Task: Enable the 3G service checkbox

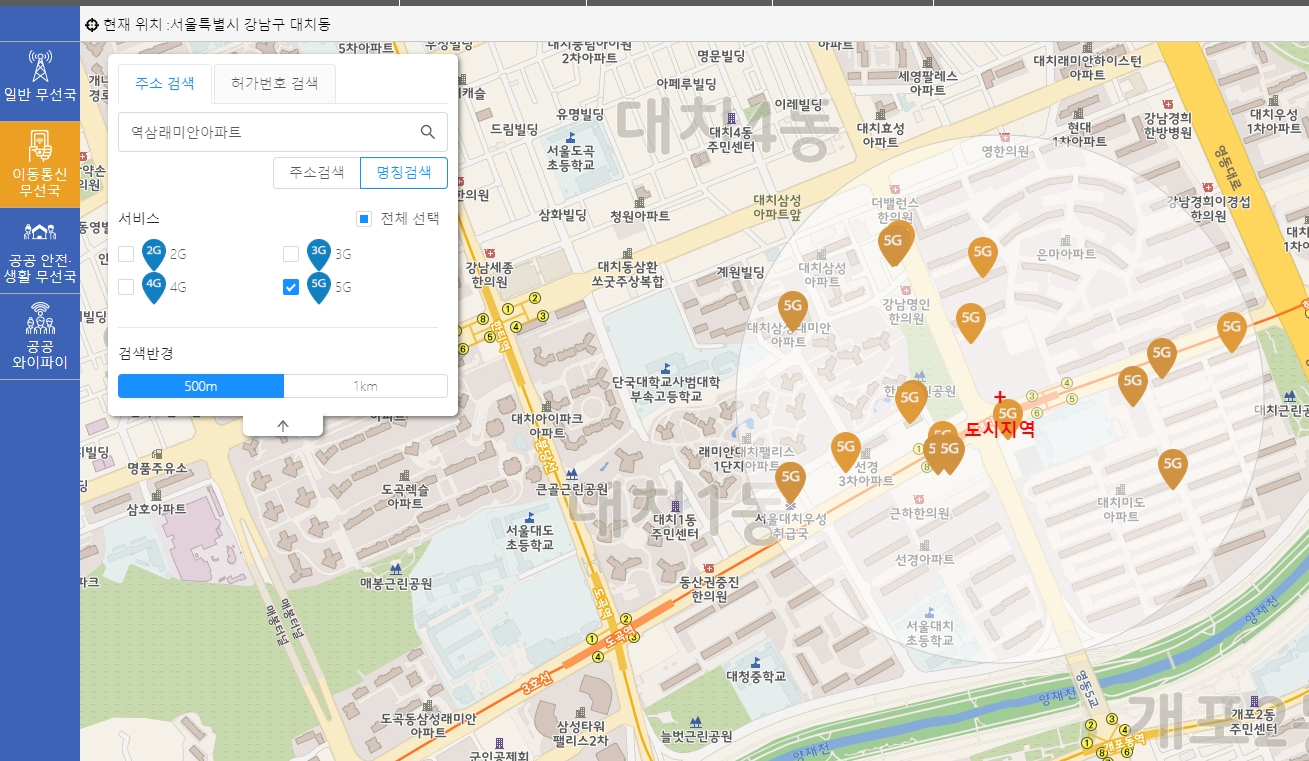Action: (291, 254)
